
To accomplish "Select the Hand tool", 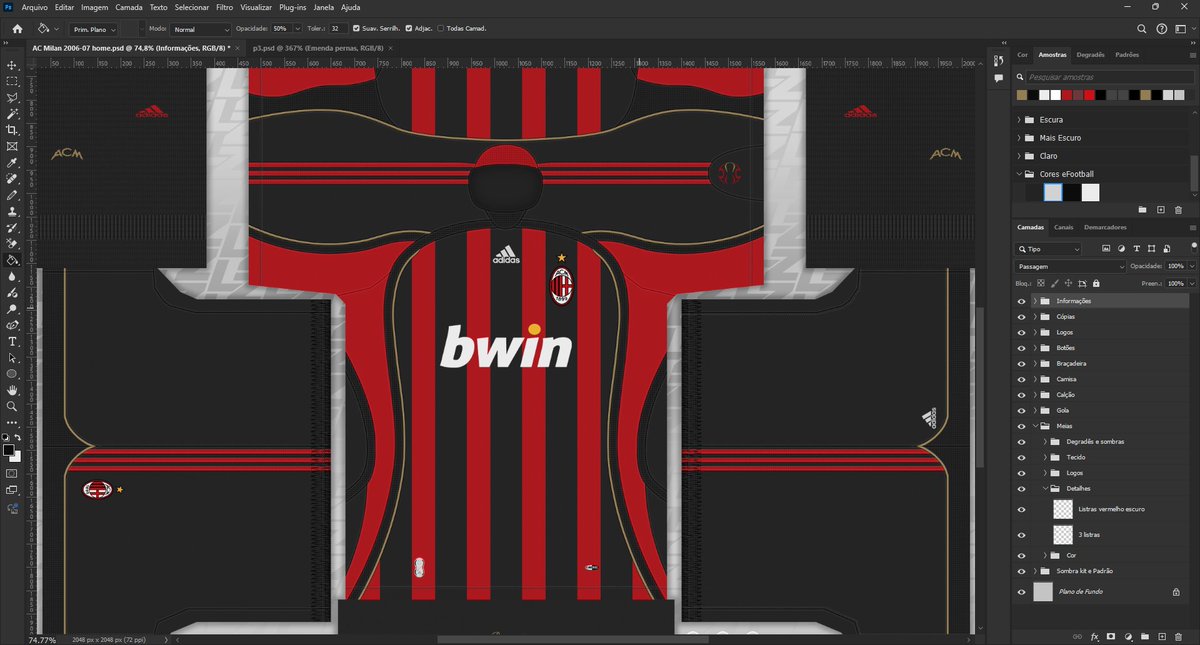I will pos(12,390).
